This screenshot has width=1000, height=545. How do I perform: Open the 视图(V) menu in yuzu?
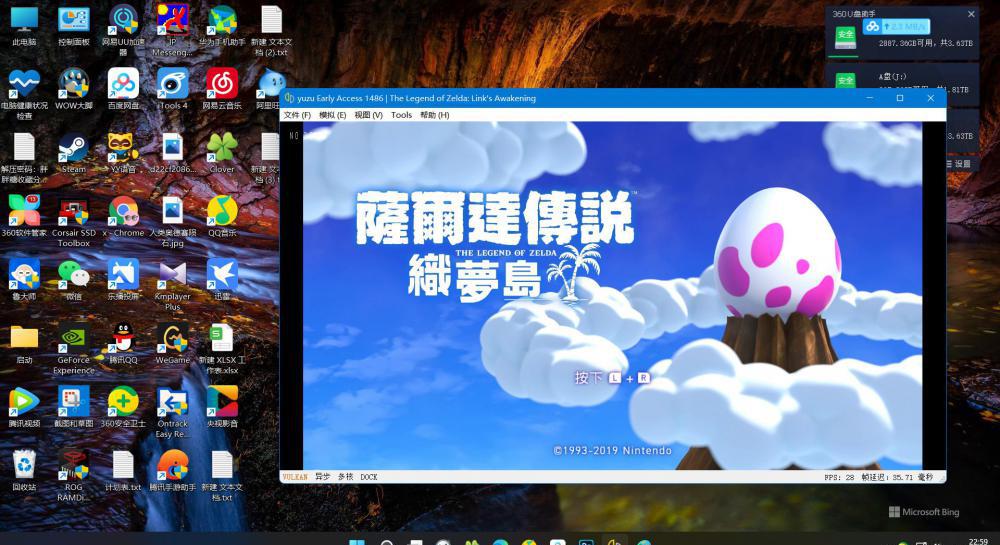click(369, 115)
